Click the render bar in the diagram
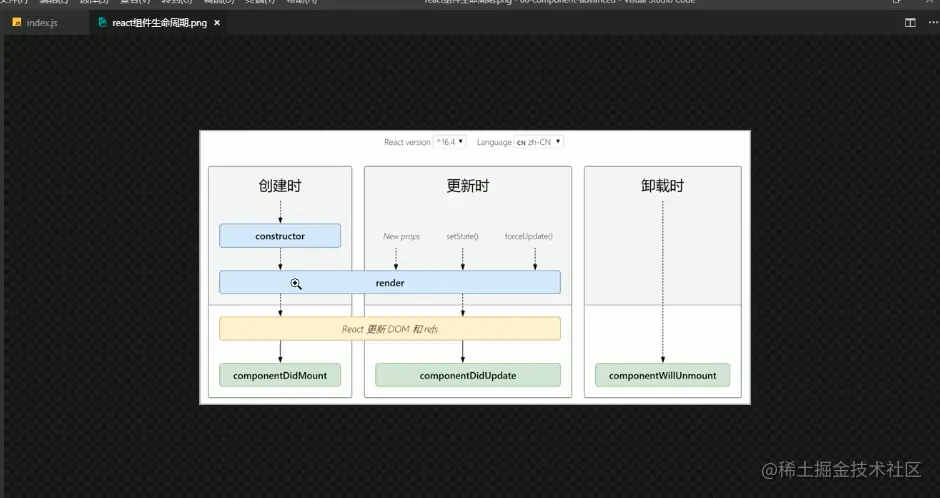 click(x=390, y=282)
